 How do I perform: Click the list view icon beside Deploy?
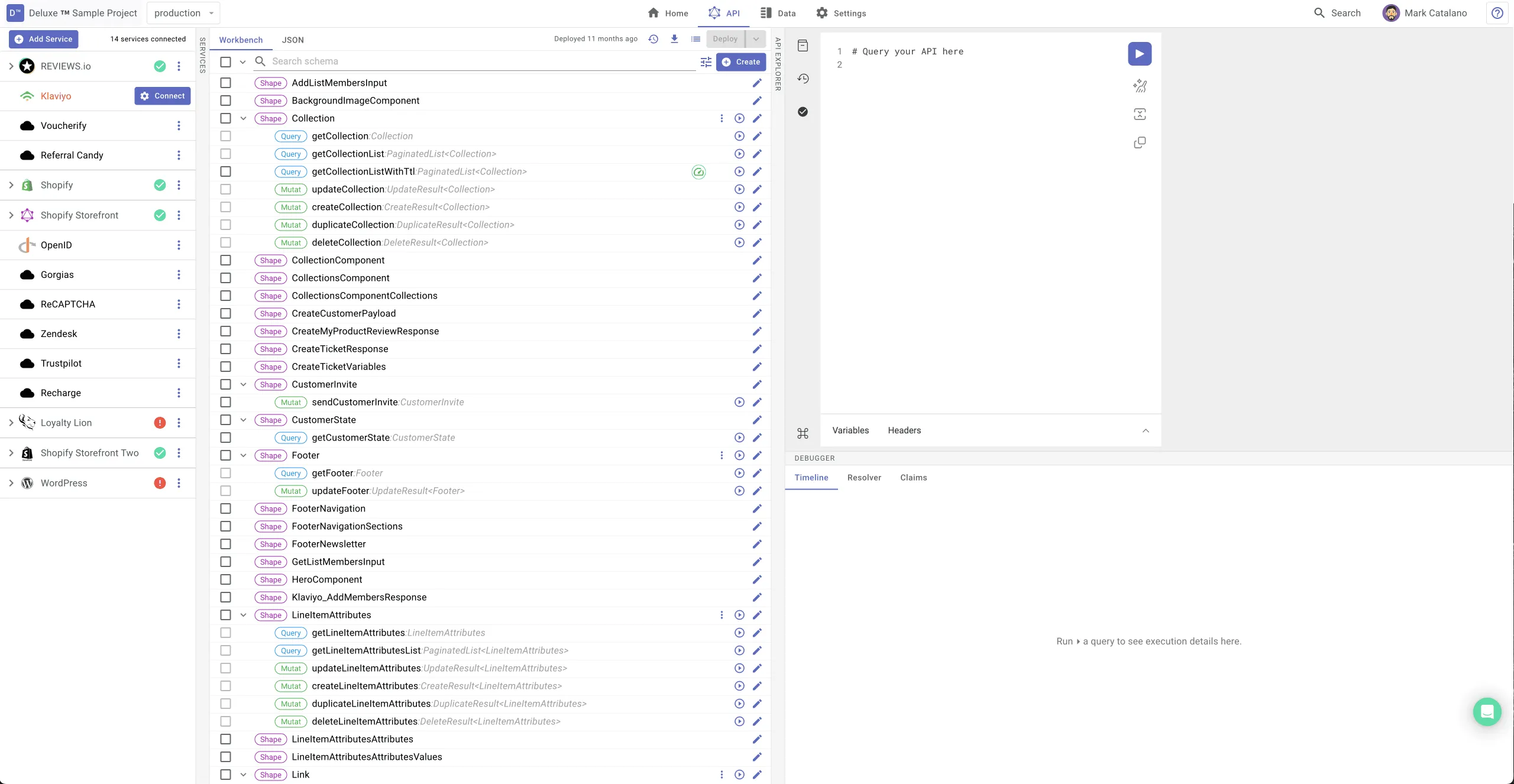(x=695, y=39)
